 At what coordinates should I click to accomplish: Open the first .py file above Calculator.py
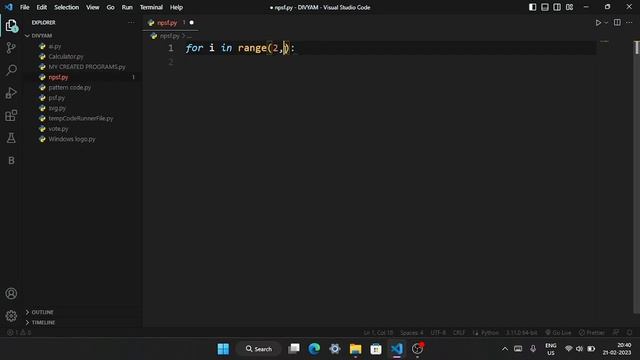coord(55,47)
